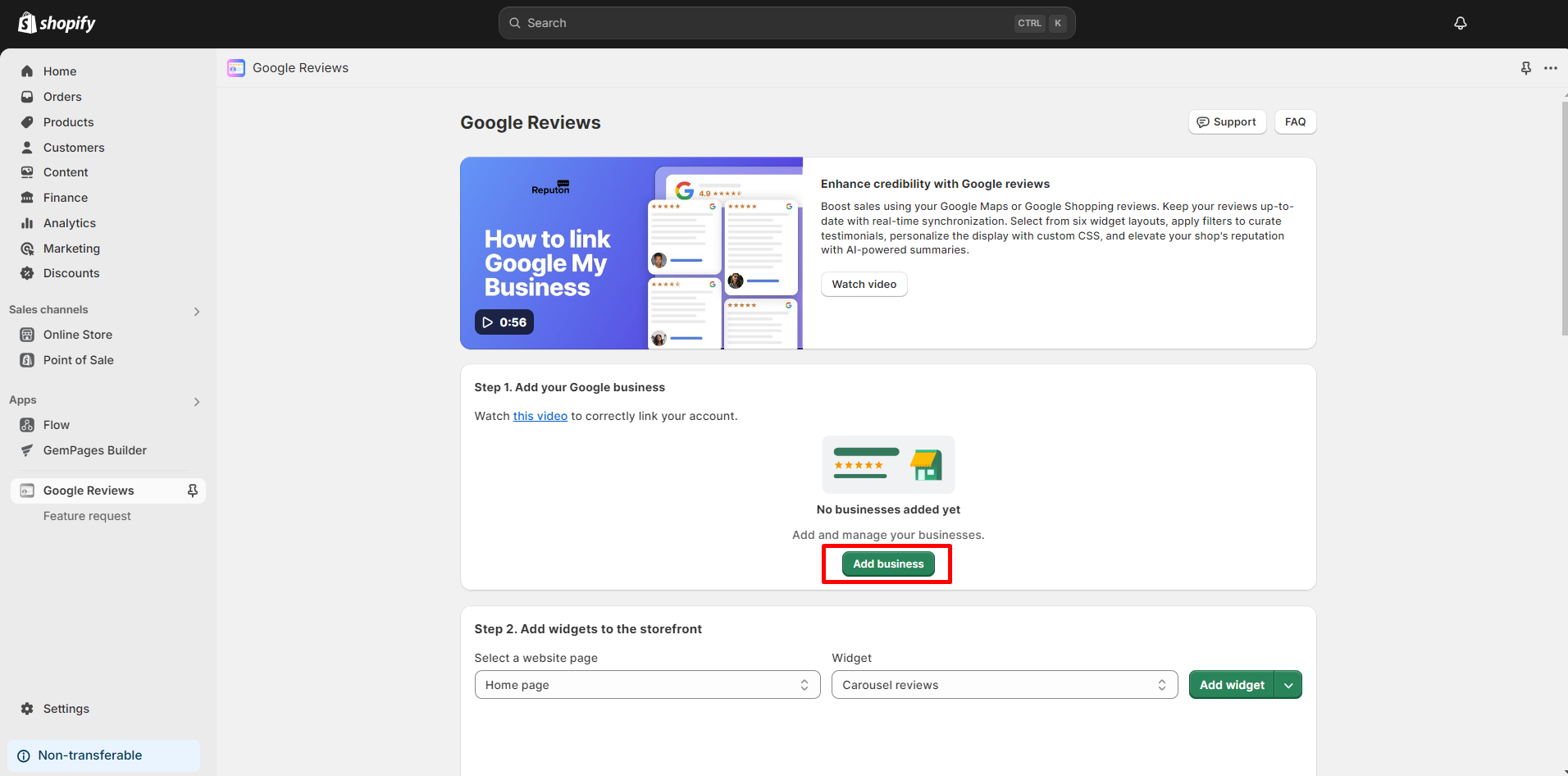Open the notifications bell
Screen dimensions: 1568x776
(1460, 23)
